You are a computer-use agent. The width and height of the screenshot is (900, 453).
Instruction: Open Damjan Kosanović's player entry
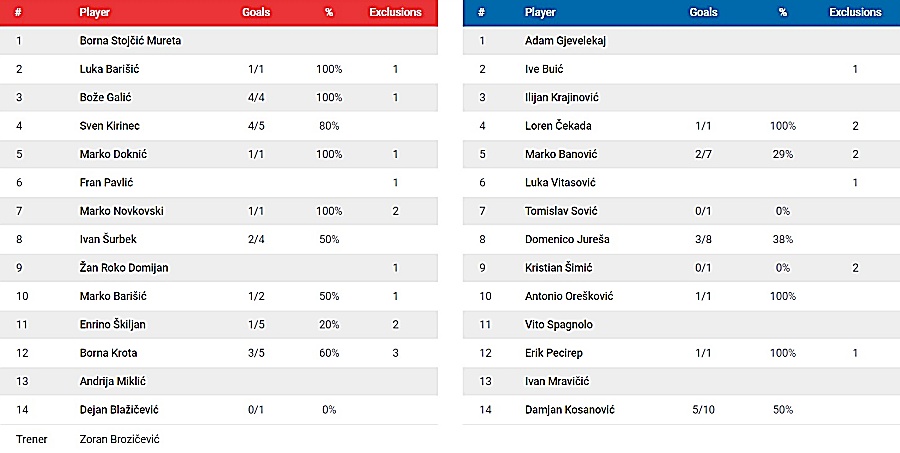pyautogui.click(x=569, y=410)
